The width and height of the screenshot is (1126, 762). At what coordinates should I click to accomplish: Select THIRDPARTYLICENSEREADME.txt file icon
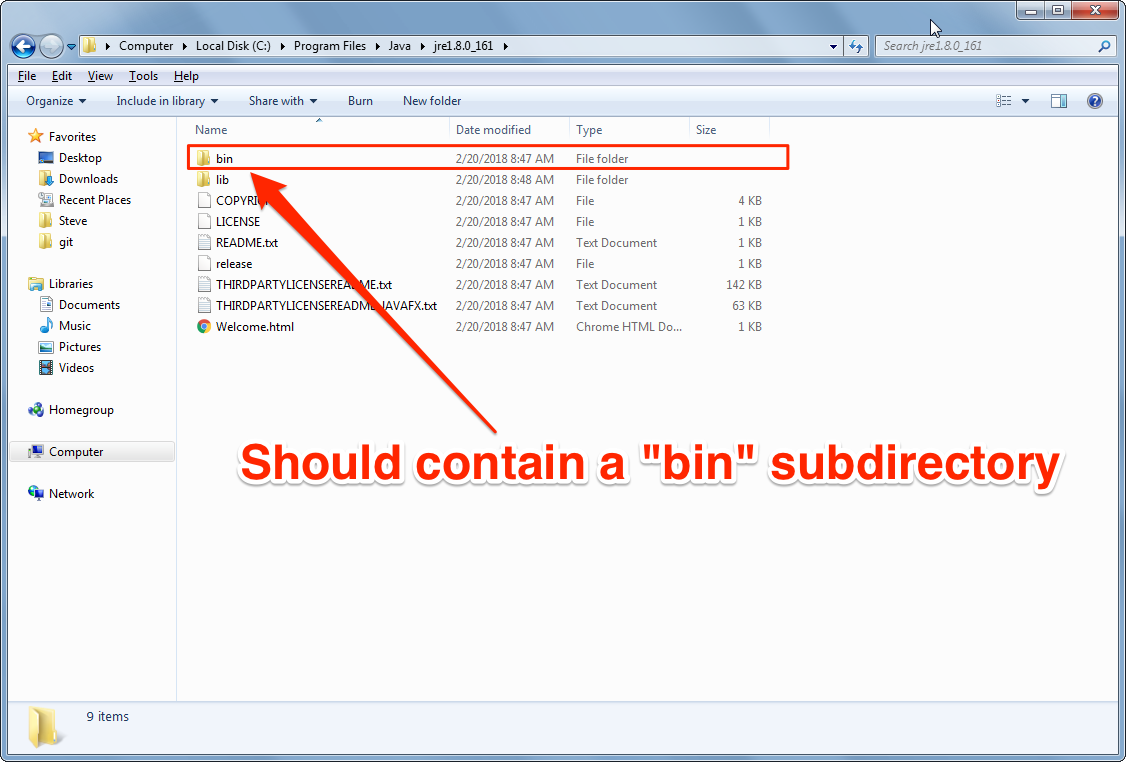[x=204, y=284]
